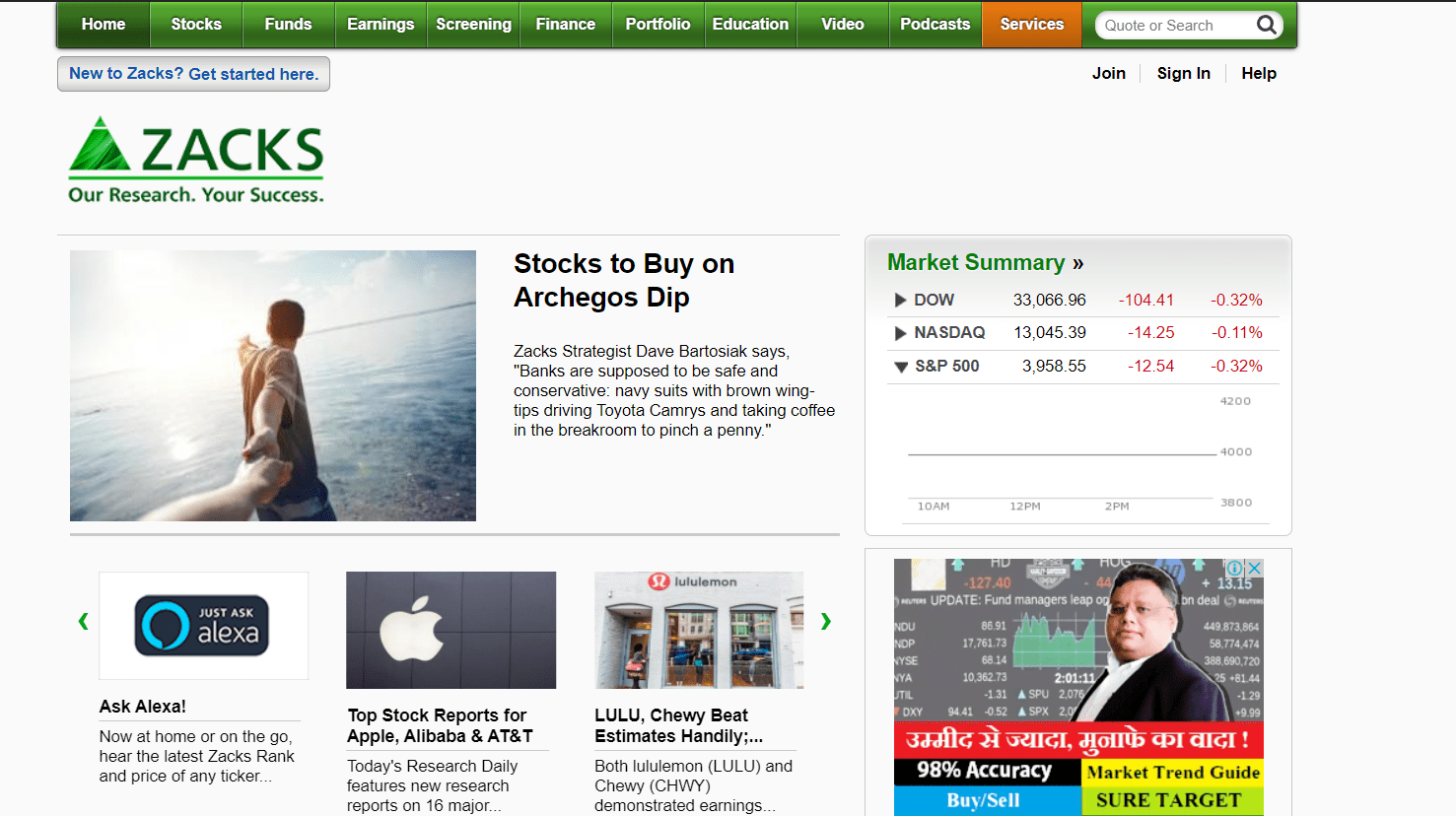Click the DOW change -104.41
The width and height of the screenshot is (1456, 816).
[x=1145, y=300]
